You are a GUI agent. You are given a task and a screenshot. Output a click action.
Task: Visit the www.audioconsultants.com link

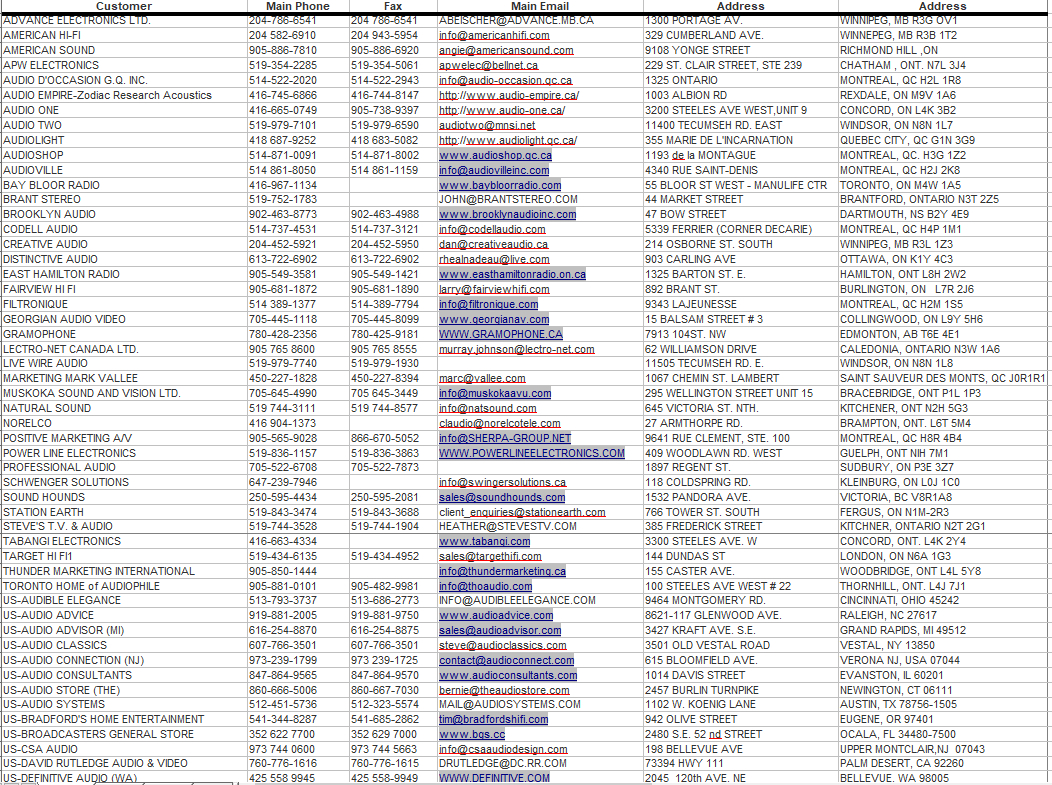(x=508, y=676)
